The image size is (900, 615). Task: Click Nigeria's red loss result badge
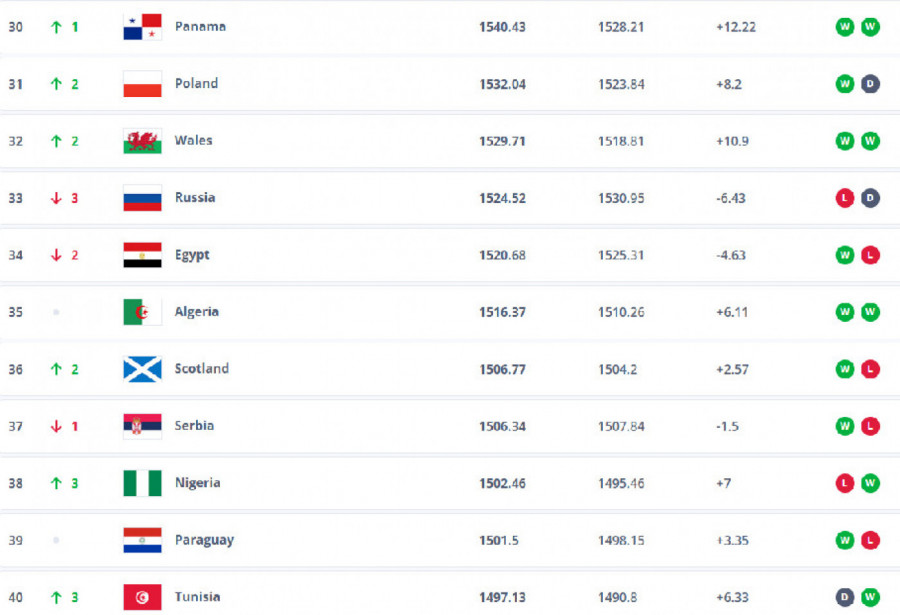coord(845,483)
